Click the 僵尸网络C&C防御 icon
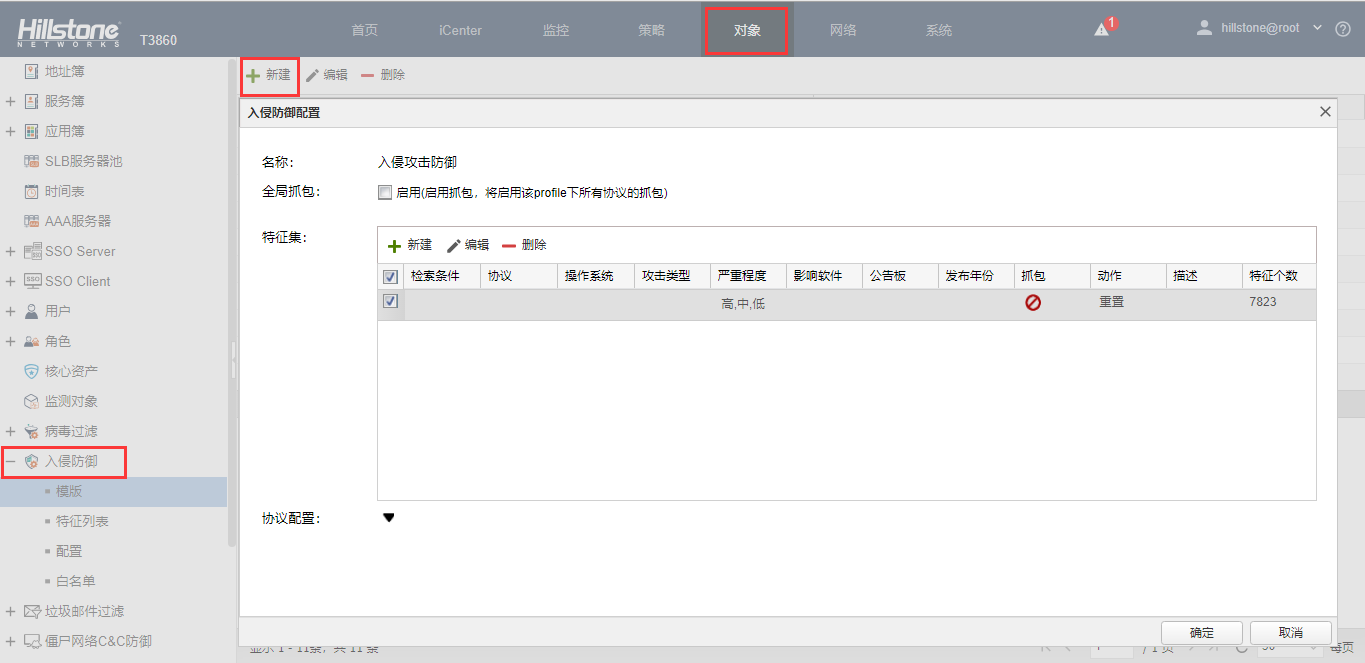Viewport: 1365px width, 663px height. click(x=31, y=641)
